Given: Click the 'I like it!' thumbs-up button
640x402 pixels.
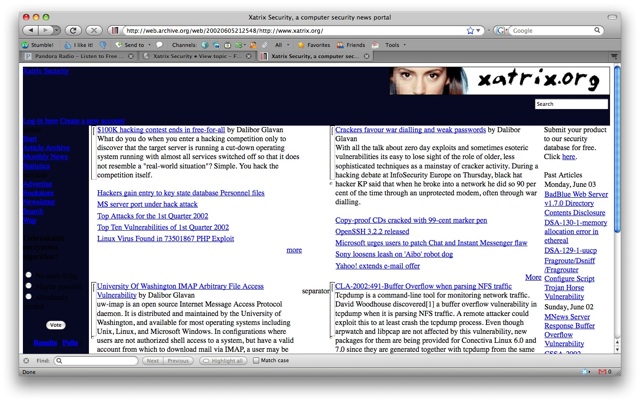Looking at the screenshot, I should (x=78, y=45).
